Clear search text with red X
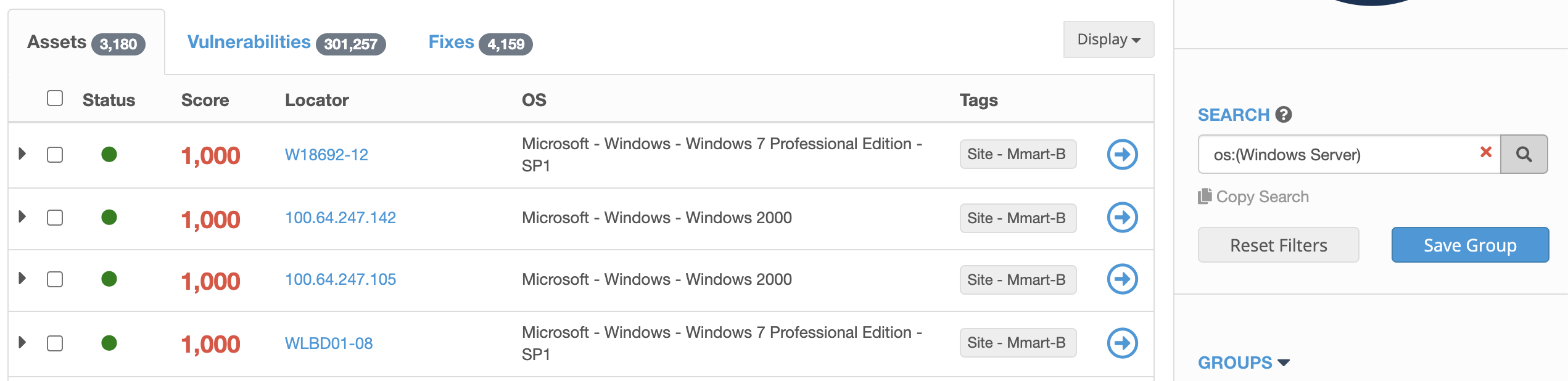Viewport: 1568px width, 381px height. (1486, 152)
